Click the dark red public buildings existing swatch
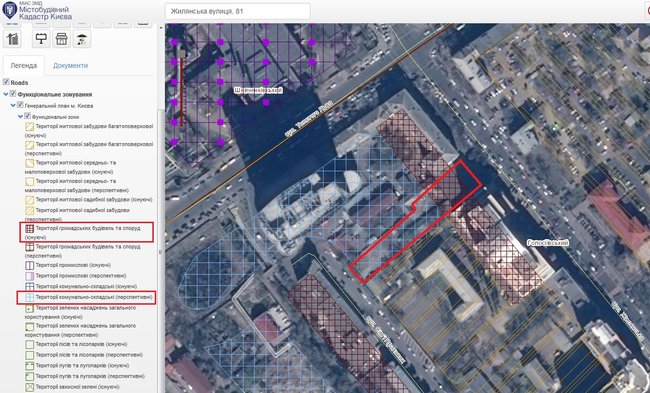650x393 pixels. pyautogui.click(x=29, y=228)
